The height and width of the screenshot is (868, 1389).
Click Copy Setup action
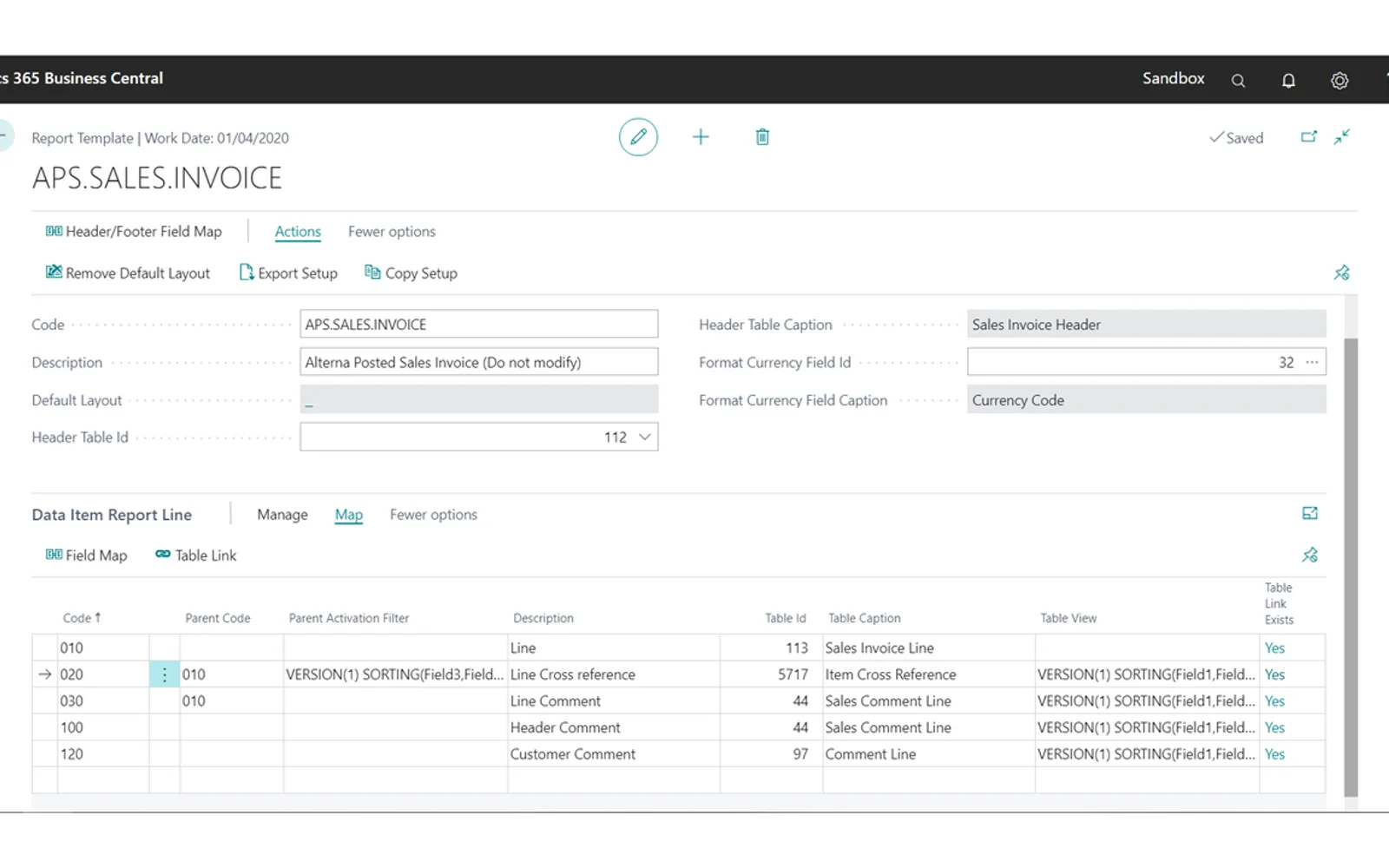click(411, 273)
